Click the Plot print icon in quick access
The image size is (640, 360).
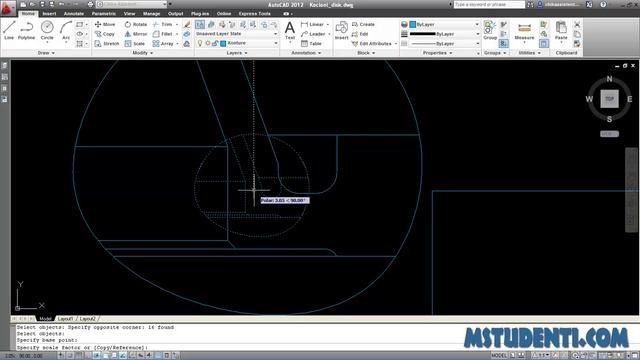pyautogui.click(x=90, y=4)
